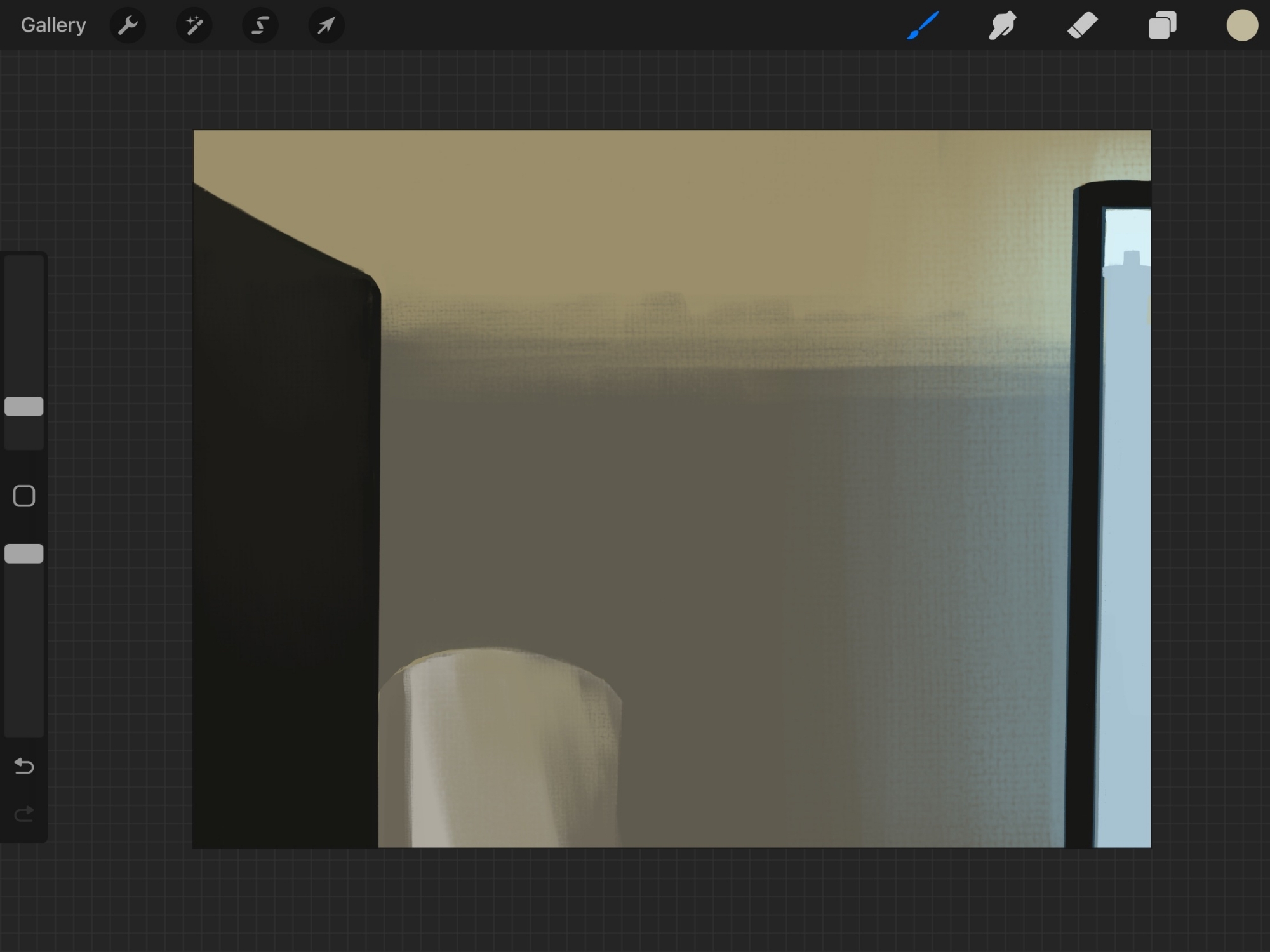The height and width of the screenshot is (952, 1270).
Task: Undo the last action
Action: [24, 766]
